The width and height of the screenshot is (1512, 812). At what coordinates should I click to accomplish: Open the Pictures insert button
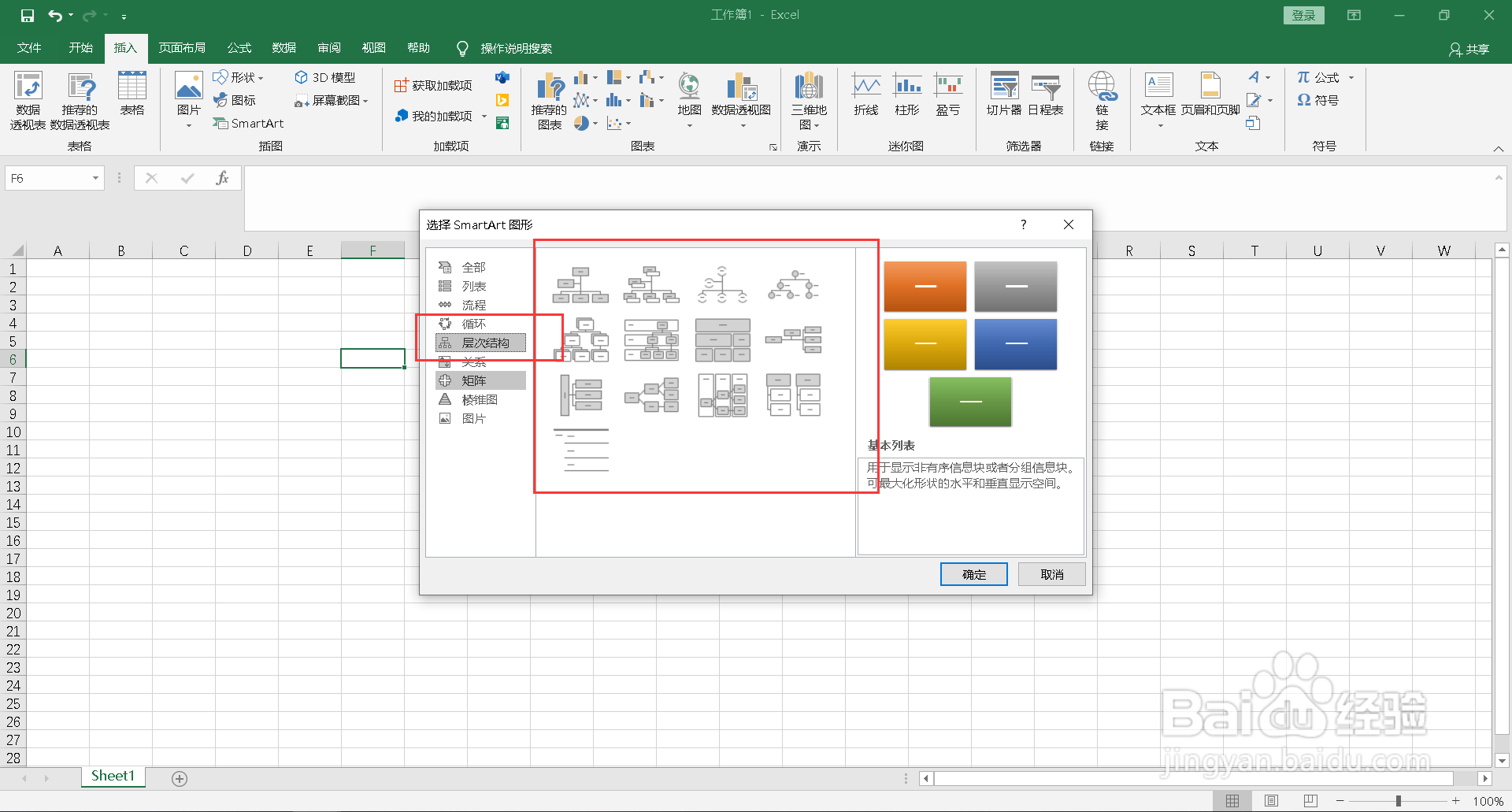189,99
